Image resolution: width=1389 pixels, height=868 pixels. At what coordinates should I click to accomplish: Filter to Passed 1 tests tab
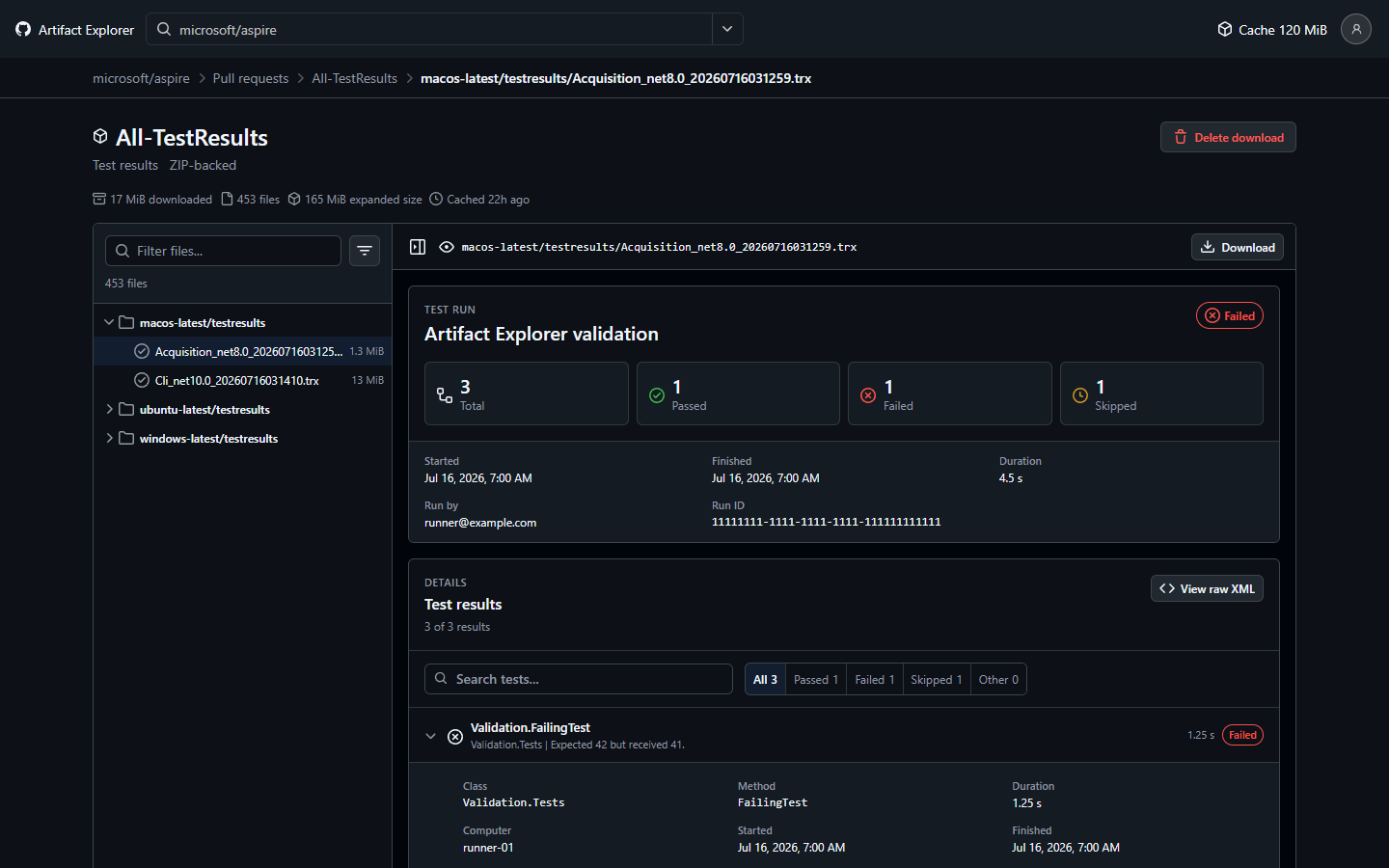[816, 679]
